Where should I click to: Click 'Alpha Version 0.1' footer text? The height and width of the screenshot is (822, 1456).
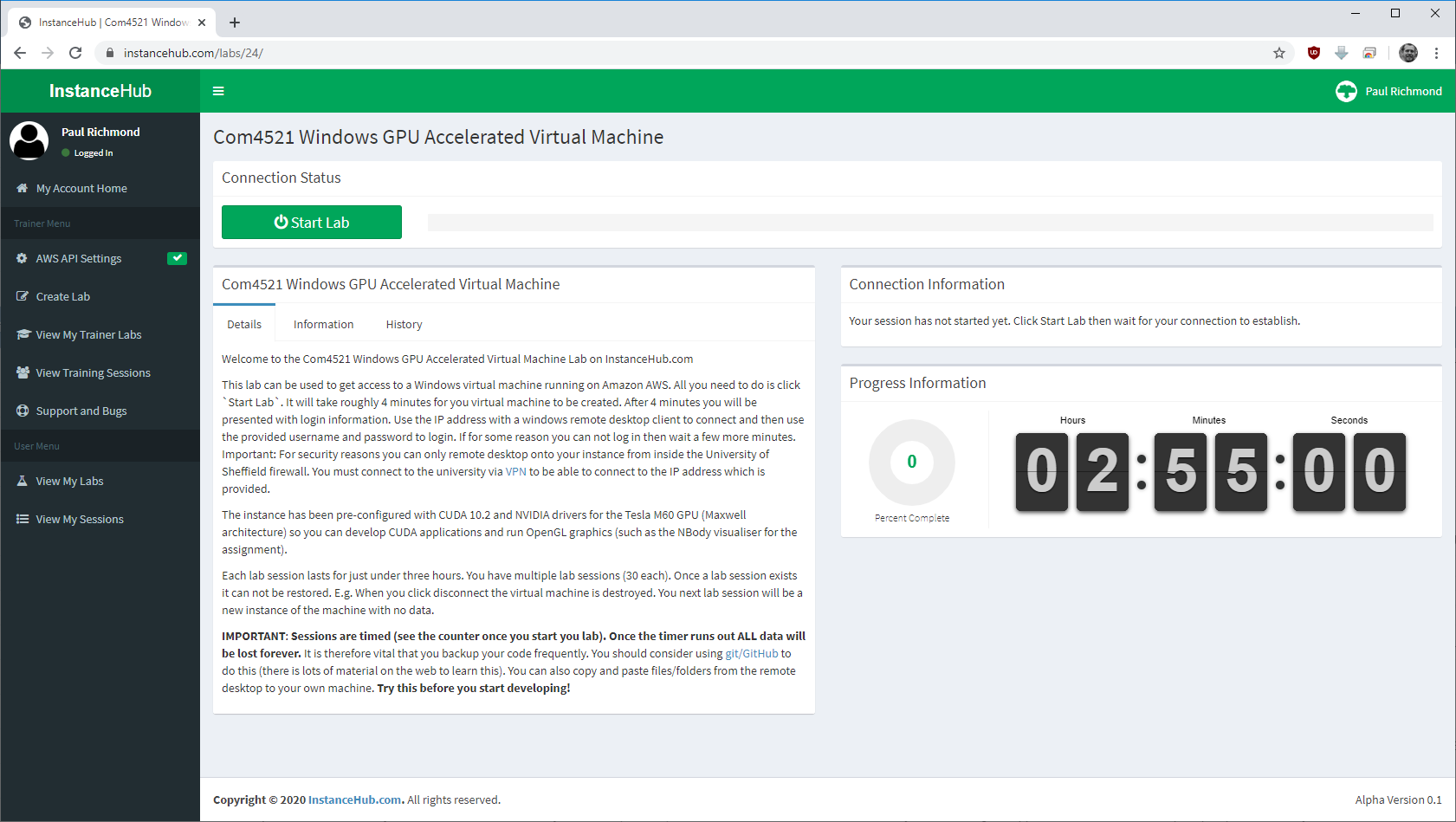(1398, 799)
